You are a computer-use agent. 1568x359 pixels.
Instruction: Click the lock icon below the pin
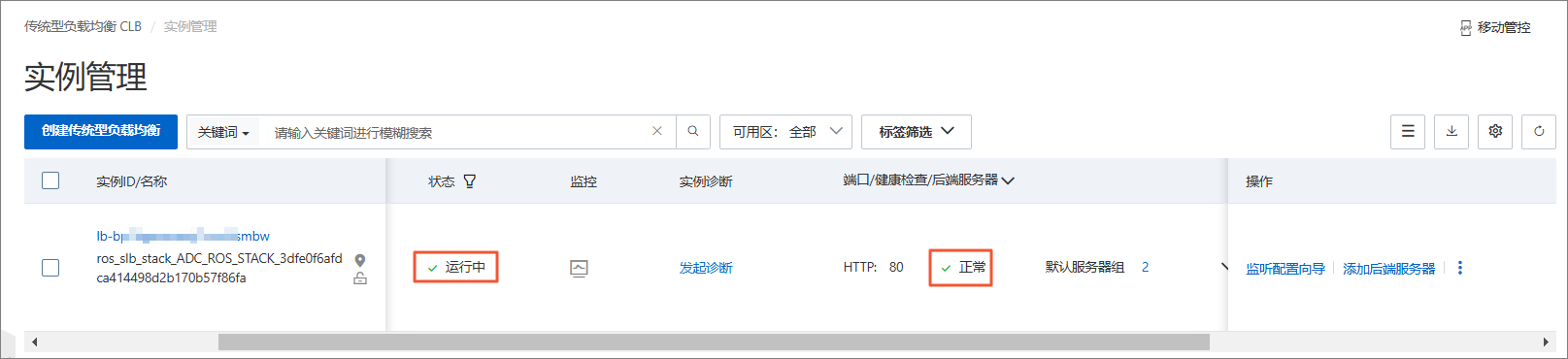(x=360, y=278)
